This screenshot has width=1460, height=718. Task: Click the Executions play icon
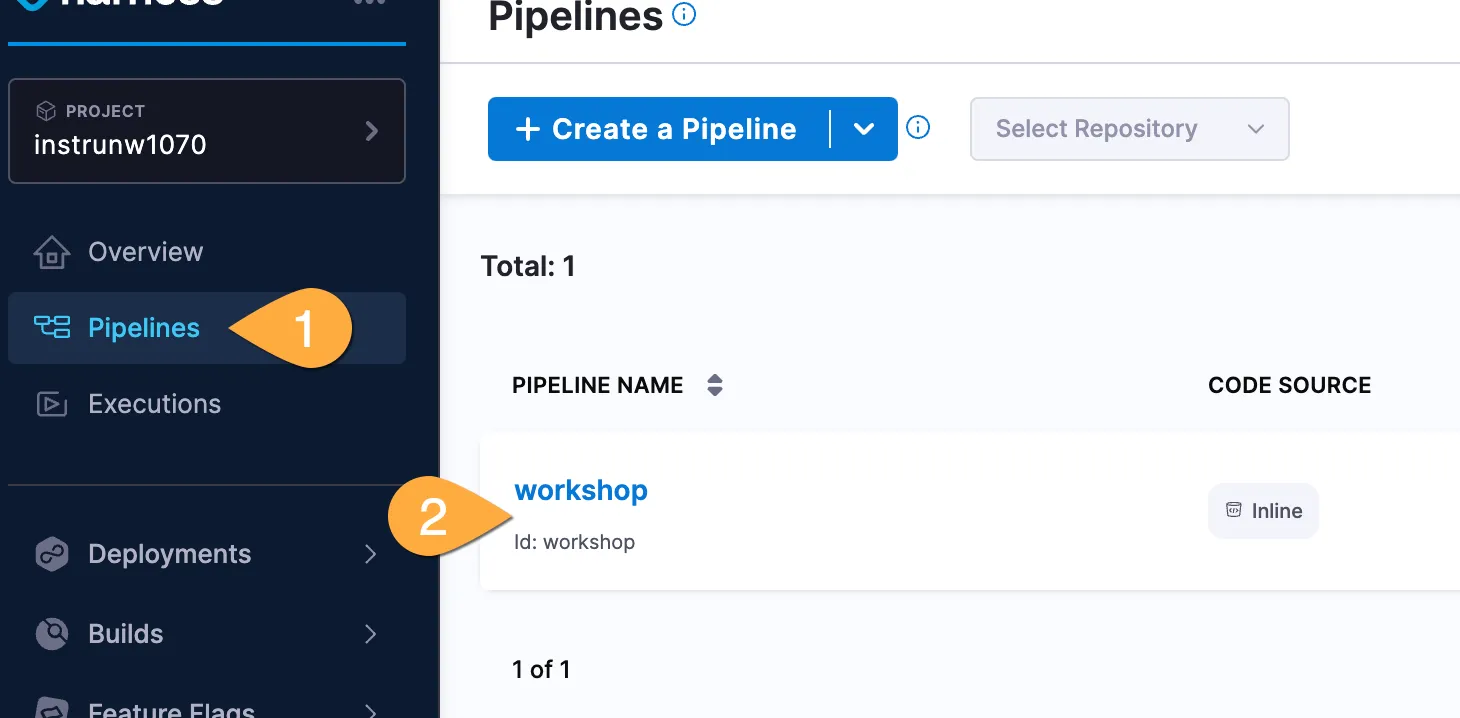(x=52, y=404)
